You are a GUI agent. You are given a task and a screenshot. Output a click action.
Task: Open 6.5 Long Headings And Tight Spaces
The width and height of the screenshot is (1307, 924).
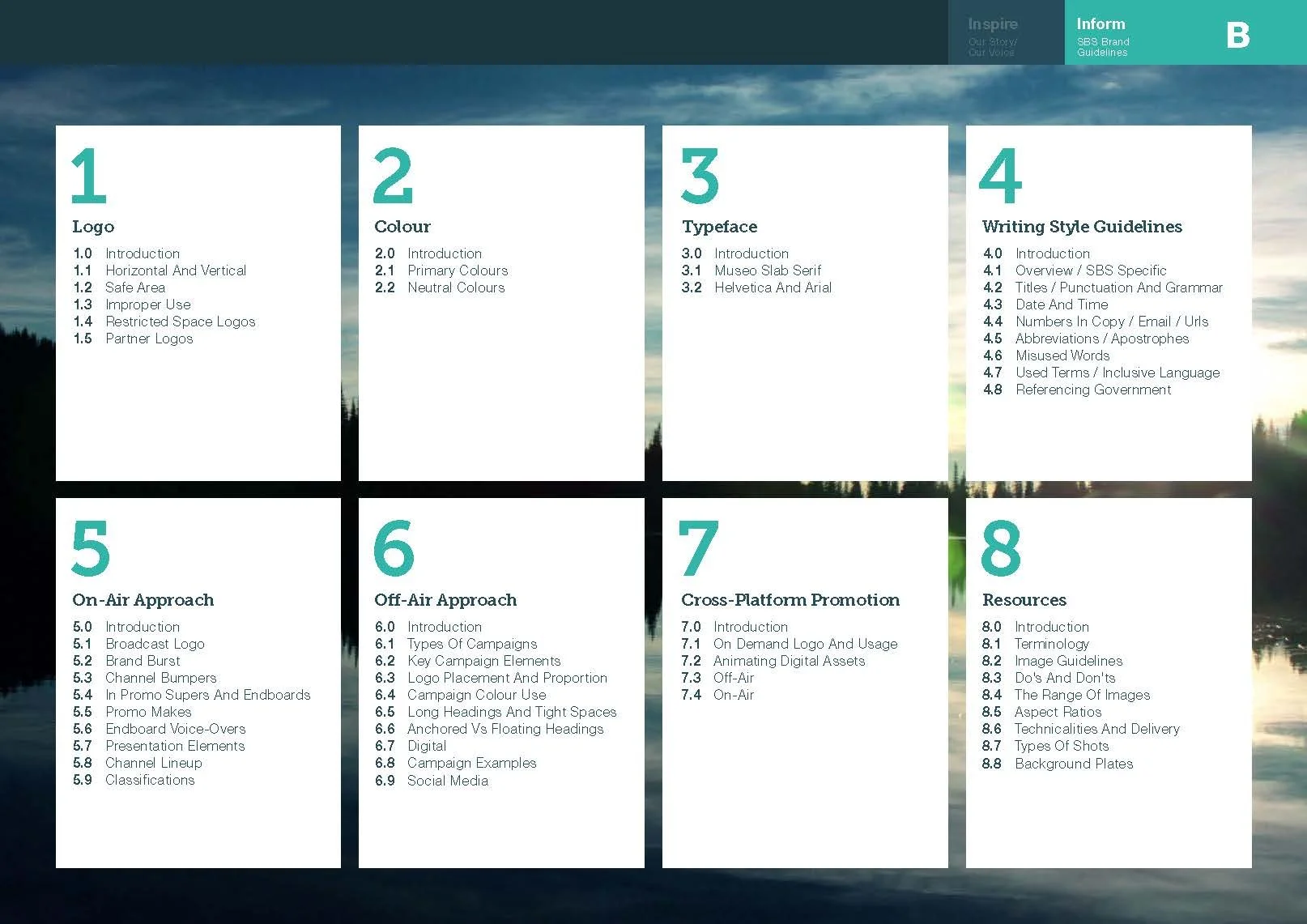[496, 712]
